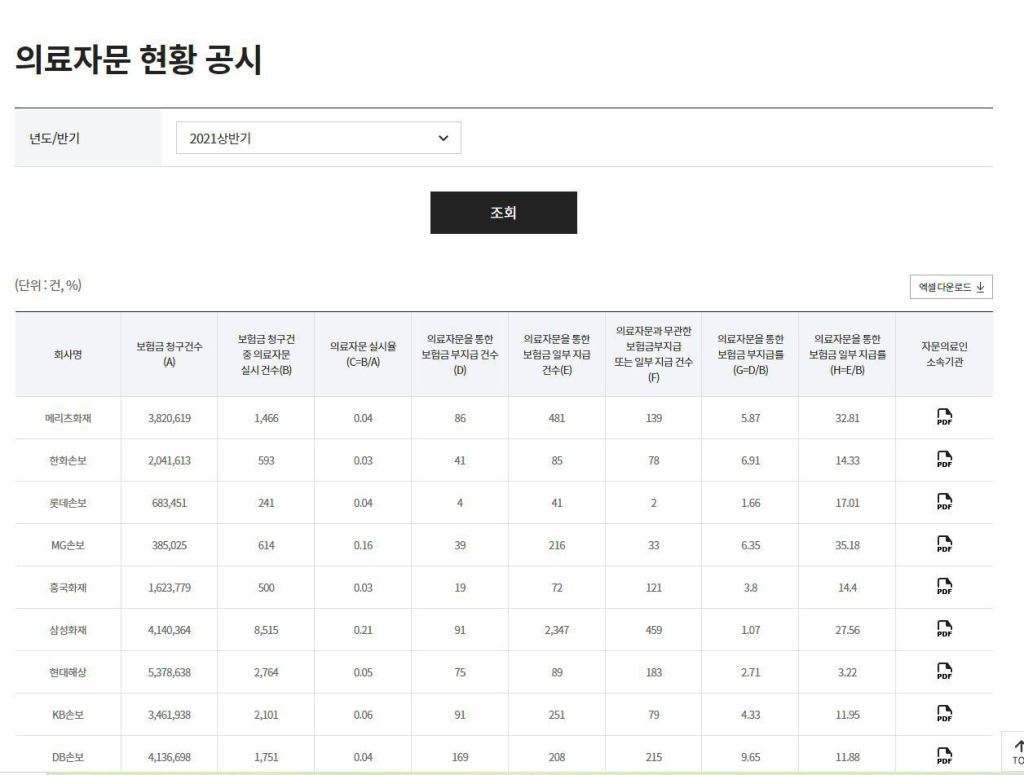The height and width of the screenshot is (775, 1024).
Task: Open the PDF icon for 한화손보
Action: coord(944,460)
